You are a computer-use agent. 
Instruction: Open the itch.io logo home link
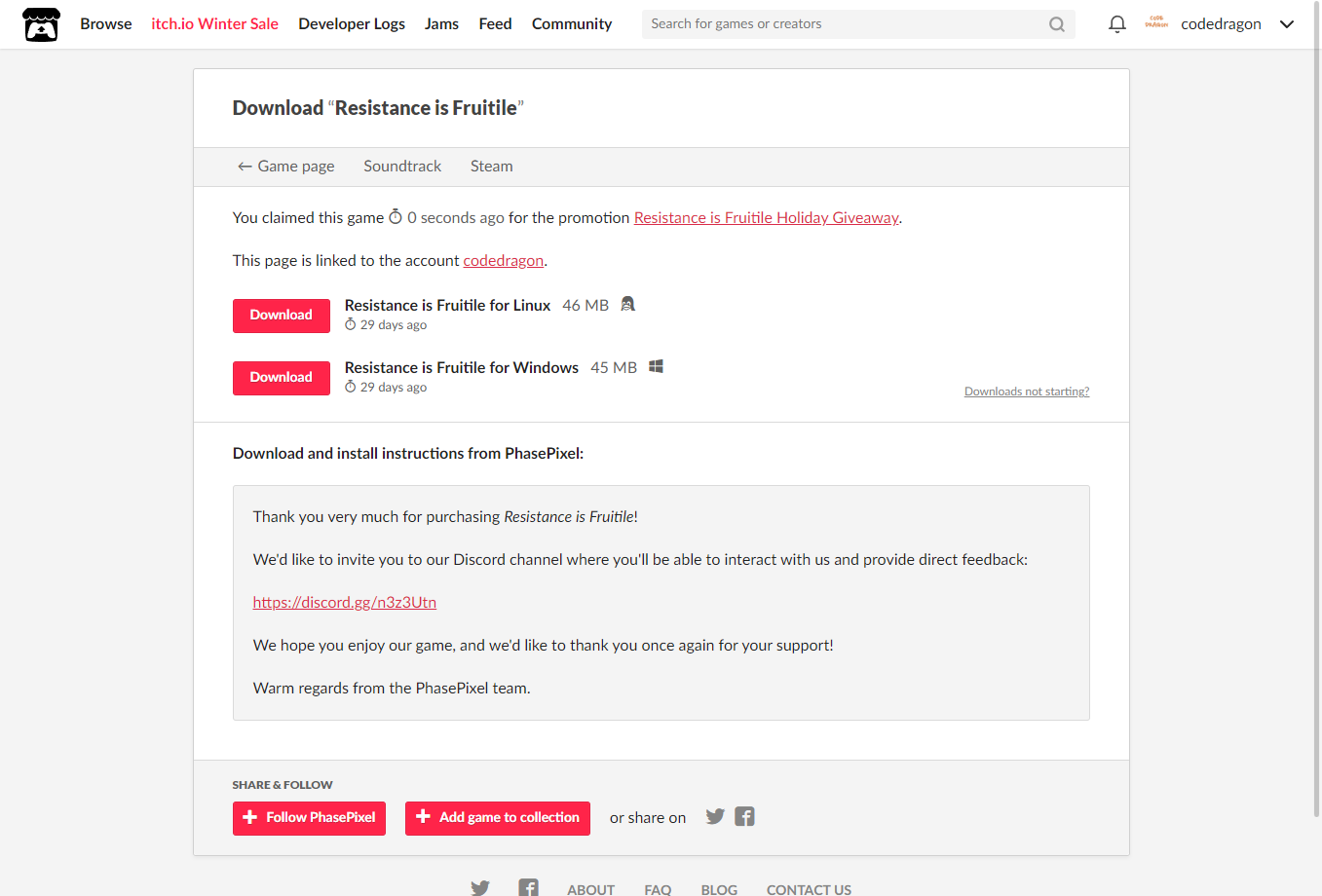(41, 24)
